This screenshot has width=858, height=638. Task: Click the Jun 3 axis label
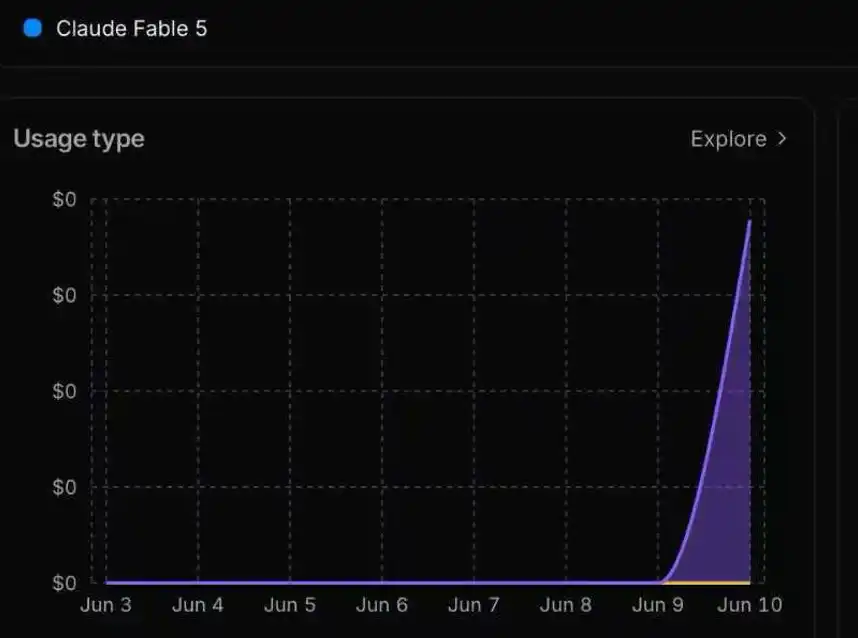[106, 605]
